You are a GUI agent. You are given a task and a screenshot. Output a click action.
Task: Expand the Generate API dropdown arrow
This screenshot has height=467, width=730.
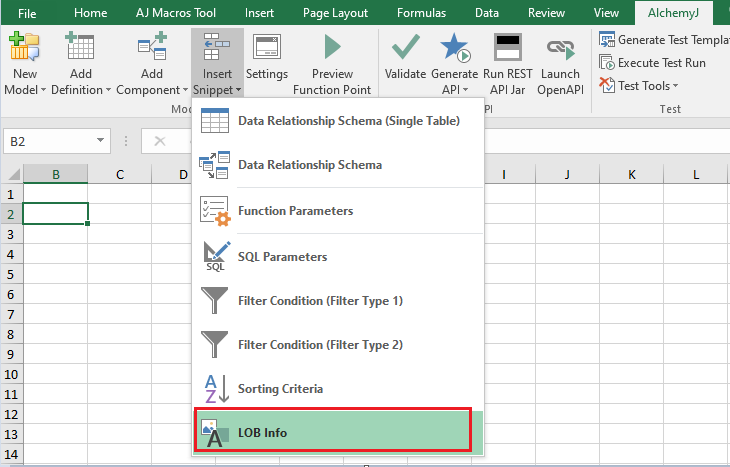click(466, 89)
